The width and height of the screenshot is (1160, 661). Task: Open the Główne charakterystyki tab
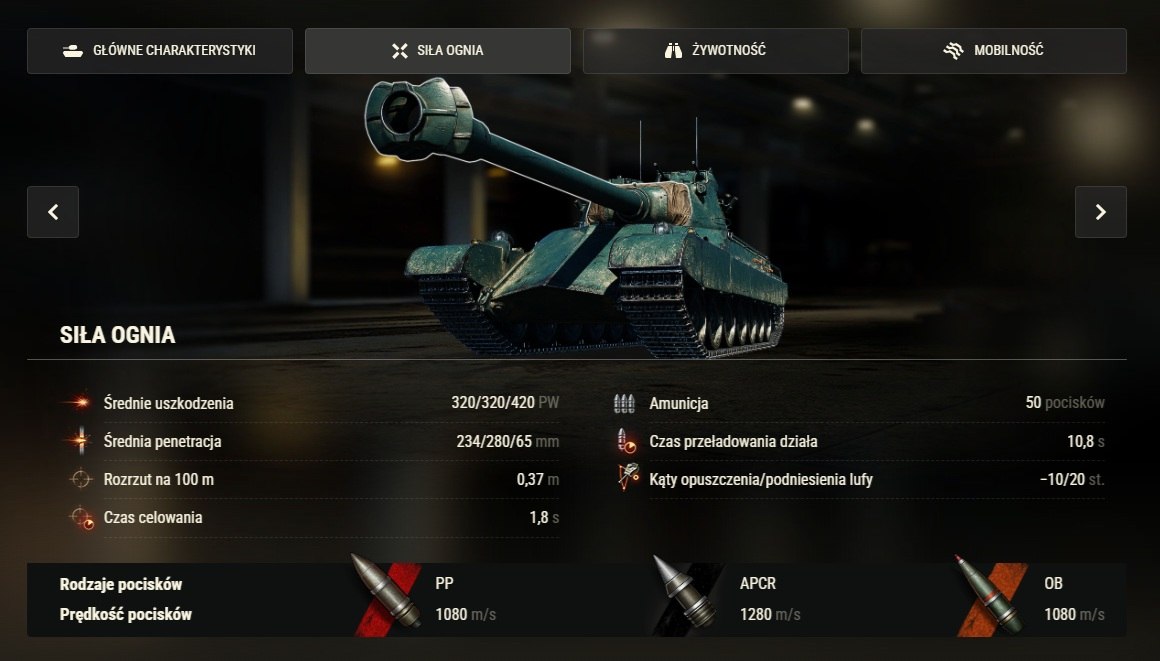(160, 50)
